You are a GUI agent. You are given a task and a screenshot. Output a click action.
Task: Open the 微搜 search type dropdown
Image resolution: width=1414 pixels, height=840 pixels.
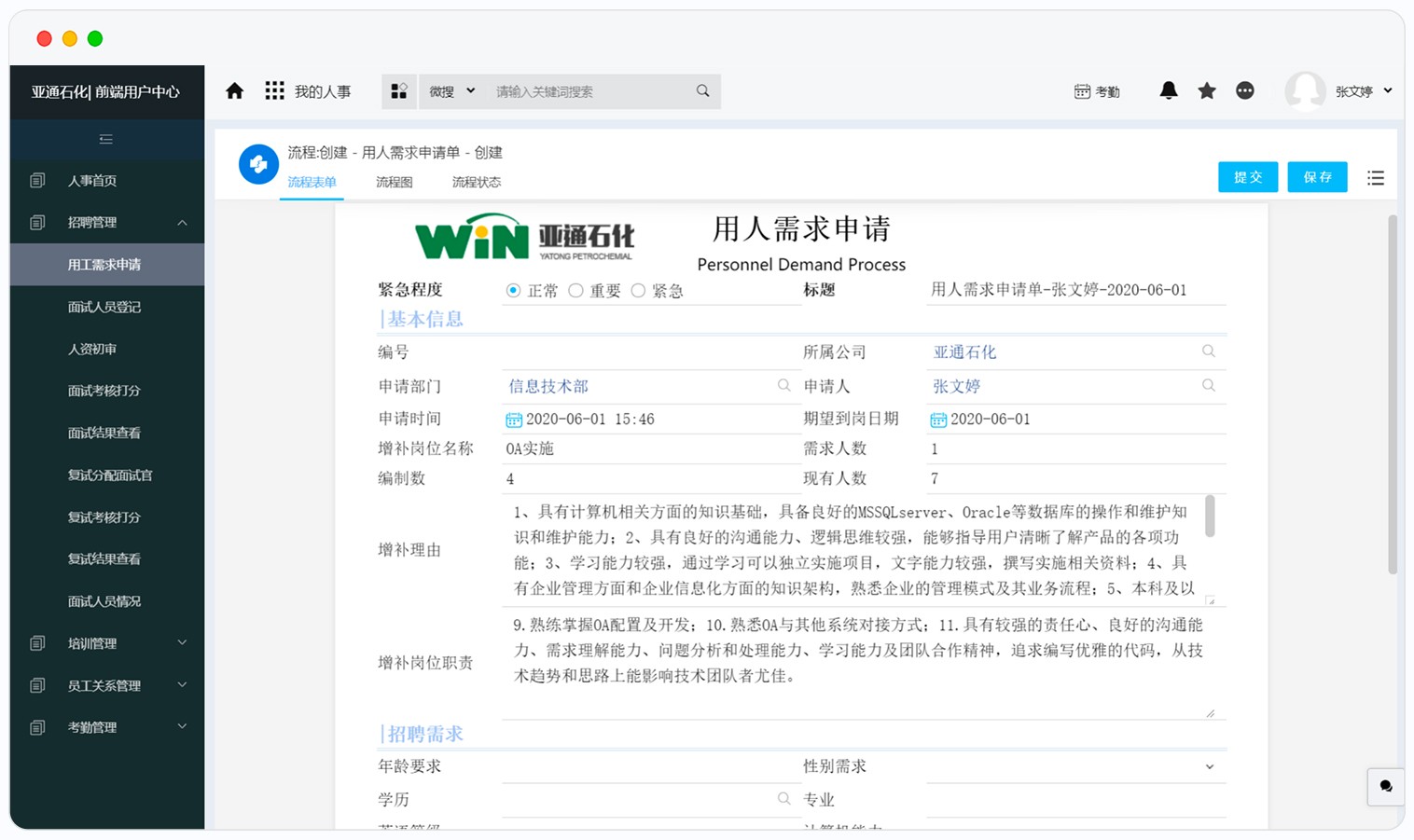(x=452, y=91)
